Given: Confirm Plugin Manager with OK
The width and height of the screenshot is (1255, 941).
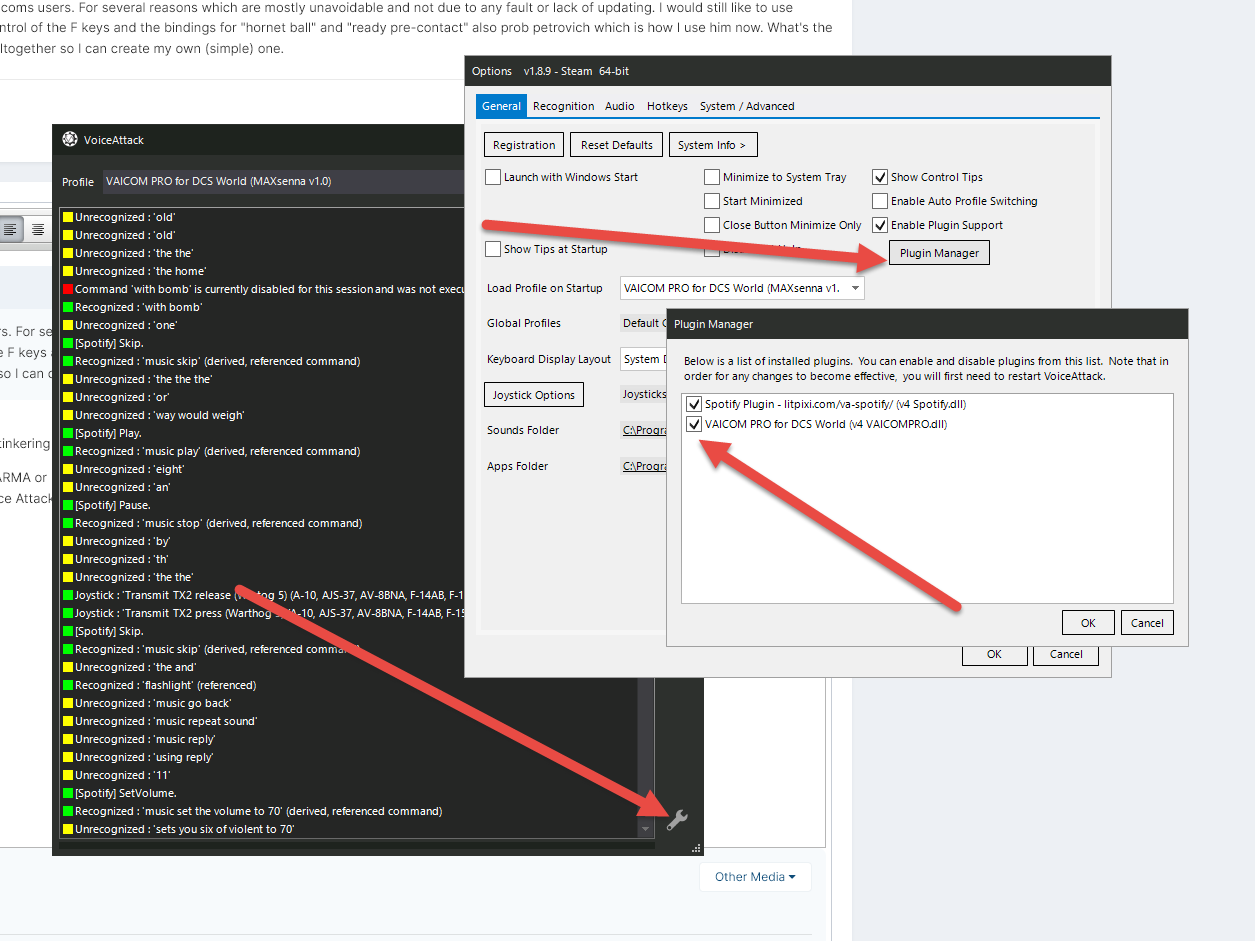Looking at the screenshot, I should point(1088,623).
